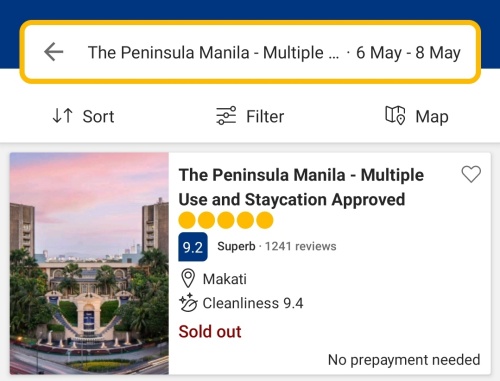Image resolution: width=500 pixels, height=381 pixels.
Task: View the 1241 reviews
Action: point(300,246)
